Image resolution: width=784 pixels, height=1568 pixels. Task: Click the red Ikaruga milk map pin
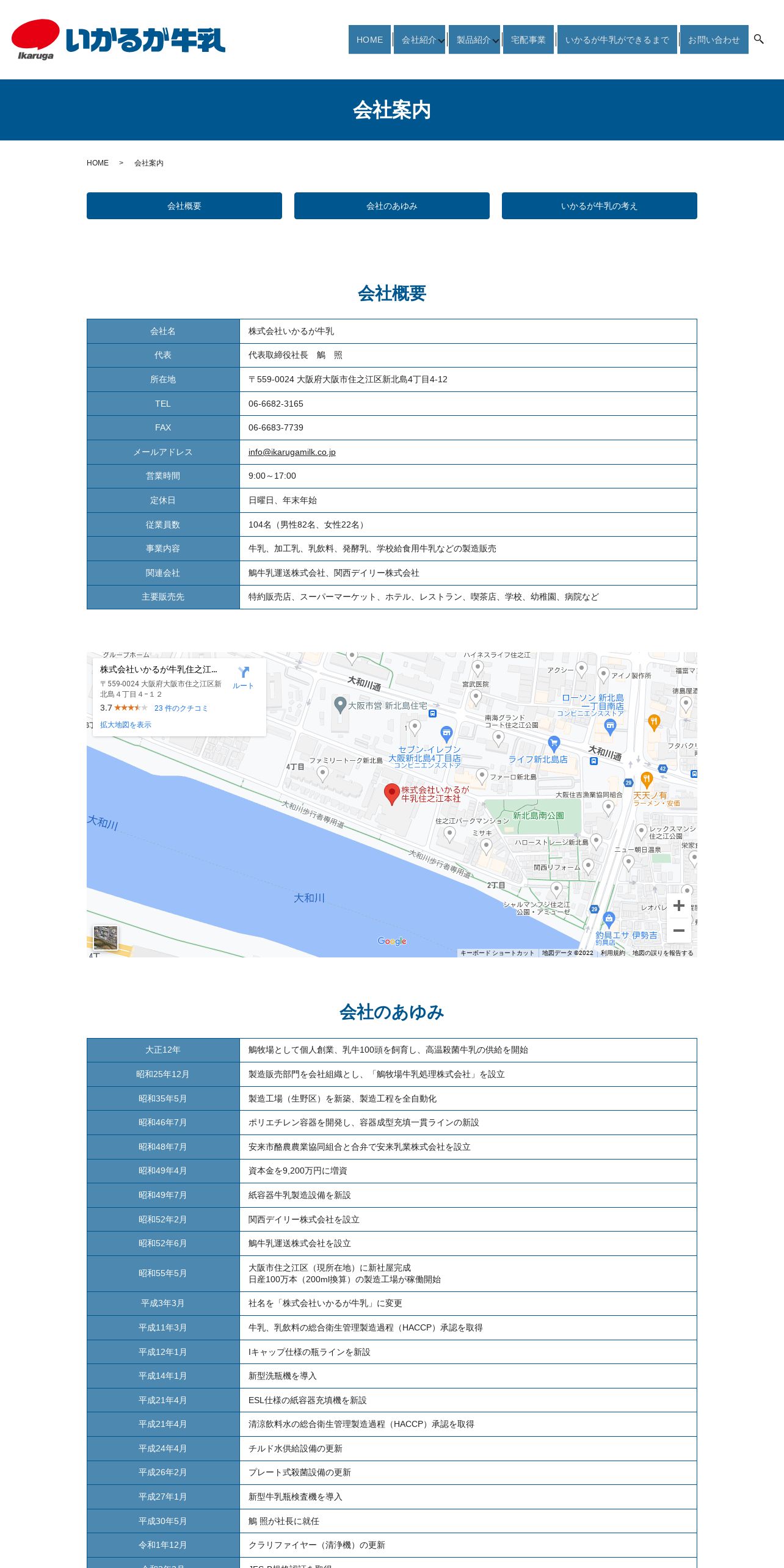[391, 794]
